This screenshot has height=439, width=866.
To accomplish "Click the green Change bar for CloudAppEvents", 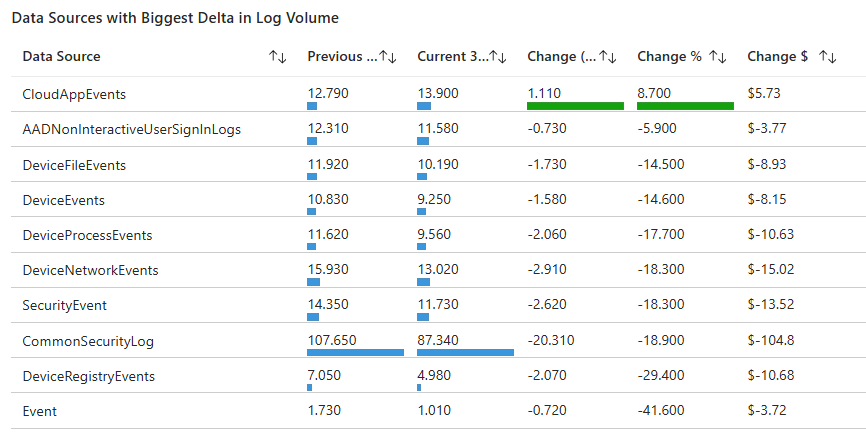I will (x=575, y=105).
